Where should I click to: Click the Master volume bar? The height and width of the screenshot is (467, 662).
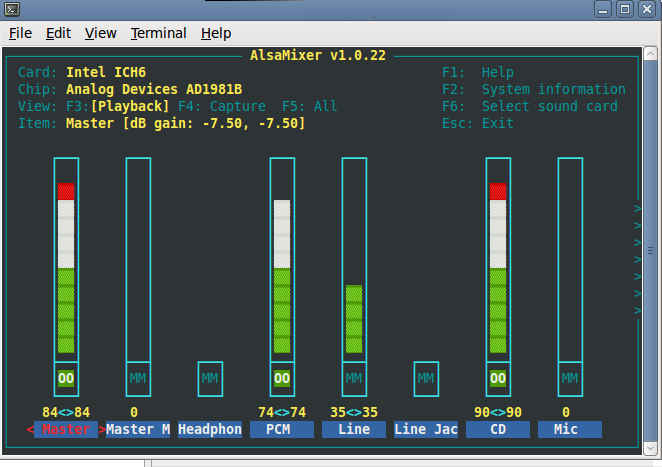(66, 260)
